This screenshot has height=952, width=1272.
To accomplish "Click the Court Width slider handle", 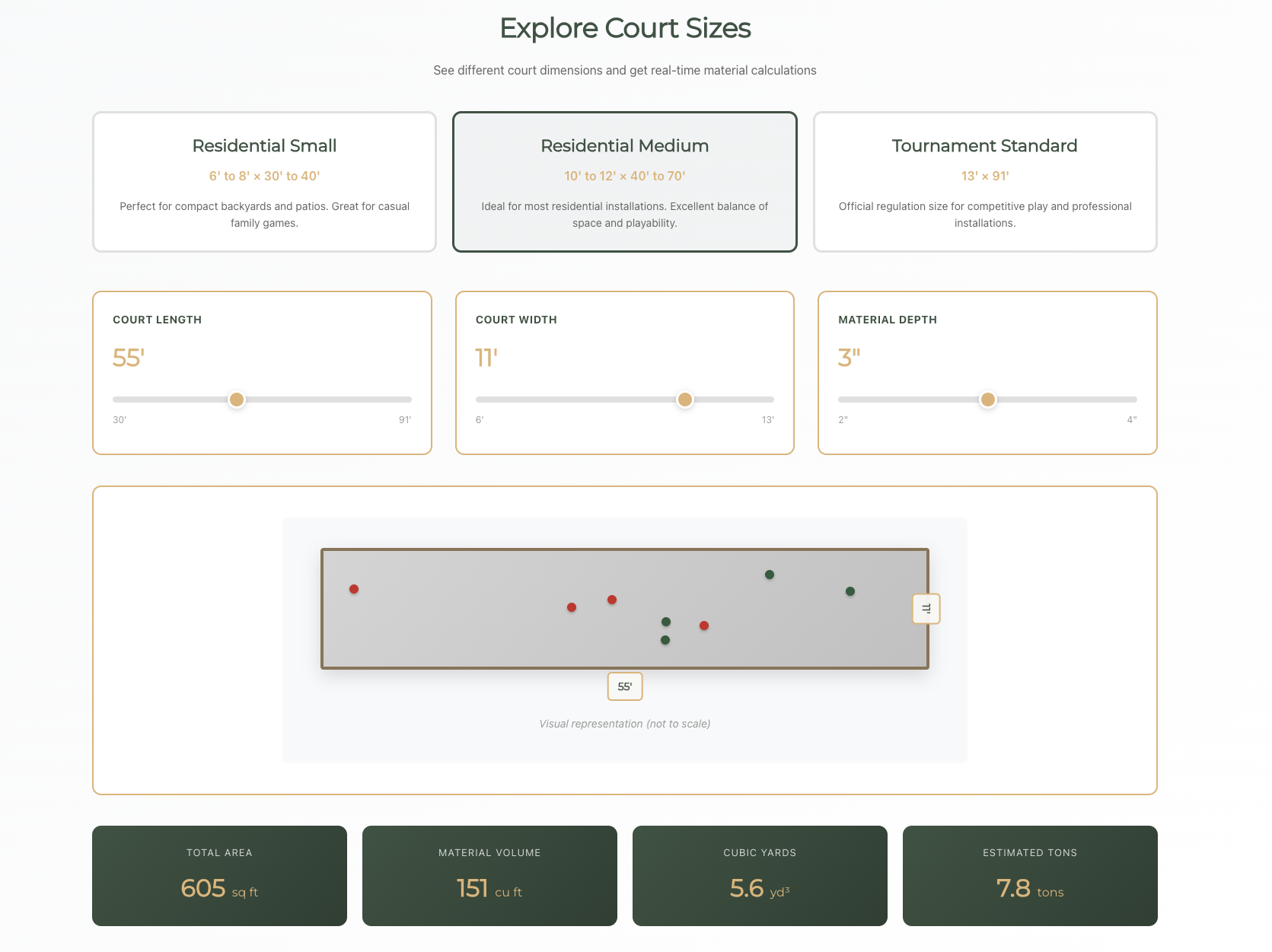I will click(685, 400).
